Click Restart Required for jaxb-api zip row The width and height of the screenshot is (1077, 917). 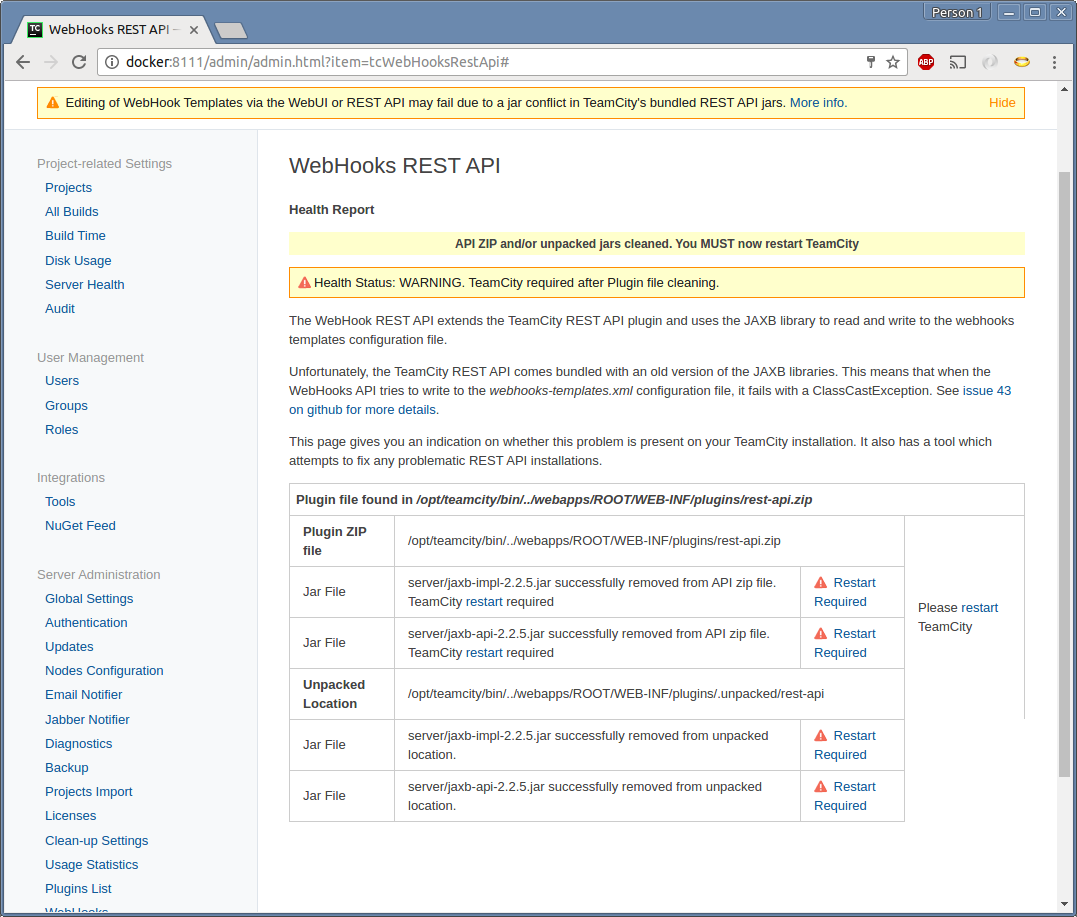[845, 643]
